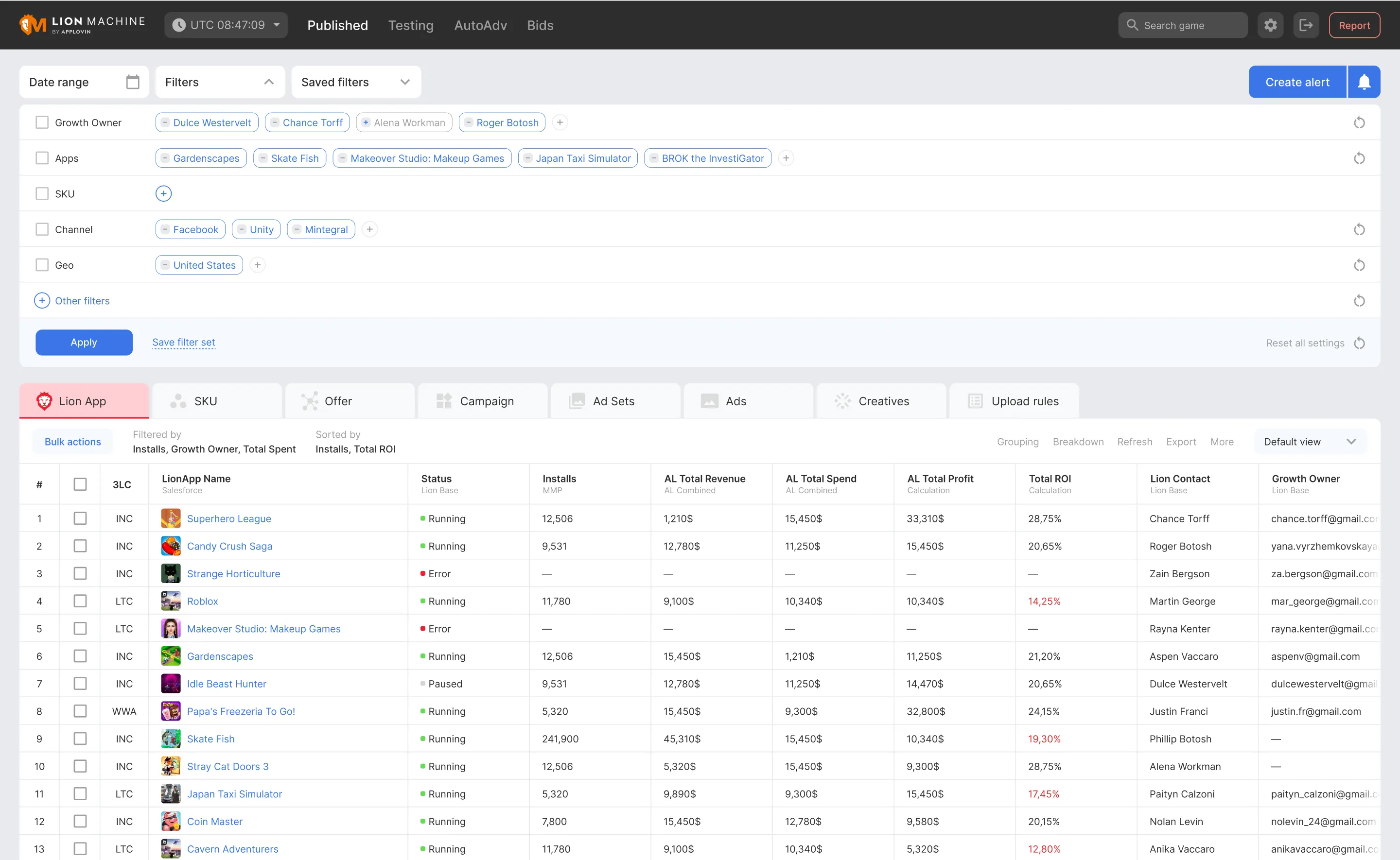Switch to the Testing section
1400x860 pixels.
pyautogui.click(x=411, y=25)
